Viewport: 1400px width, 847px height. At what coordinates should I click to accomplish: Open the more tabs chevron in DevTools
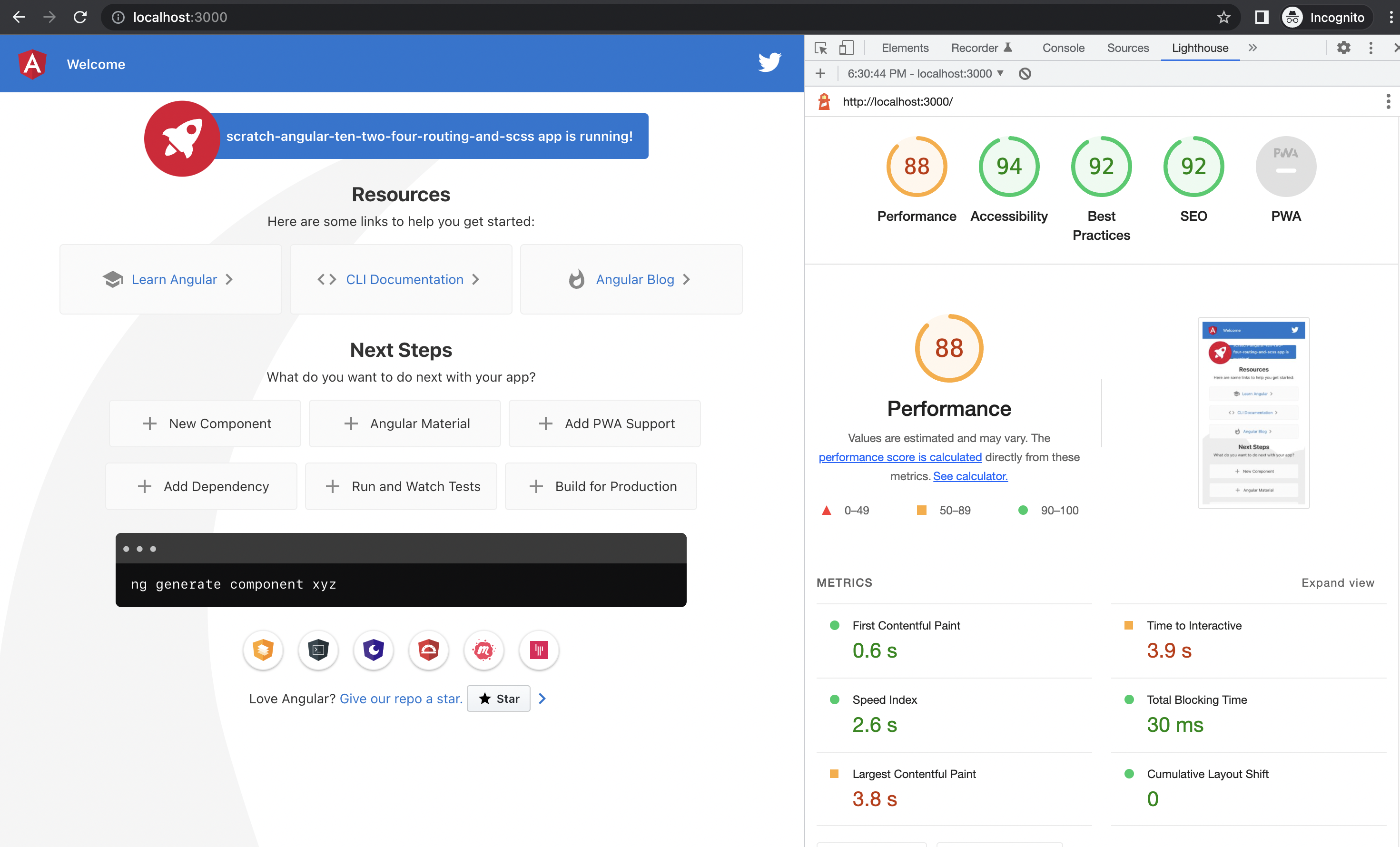(1253, 48)
